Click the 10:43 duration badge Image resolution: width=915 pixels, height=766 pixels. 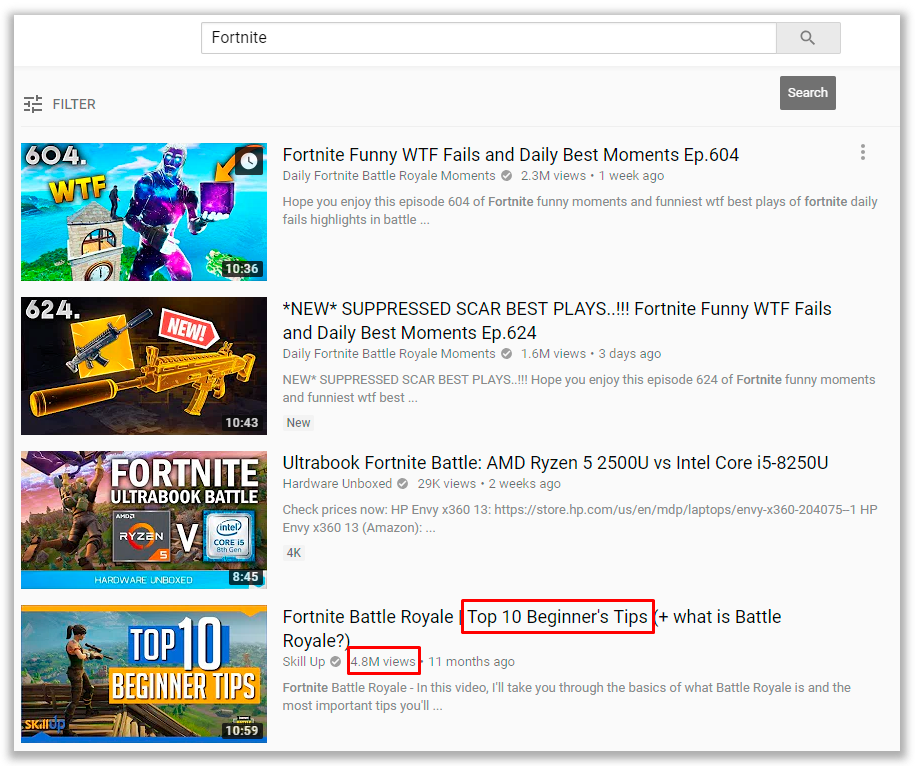242,423
